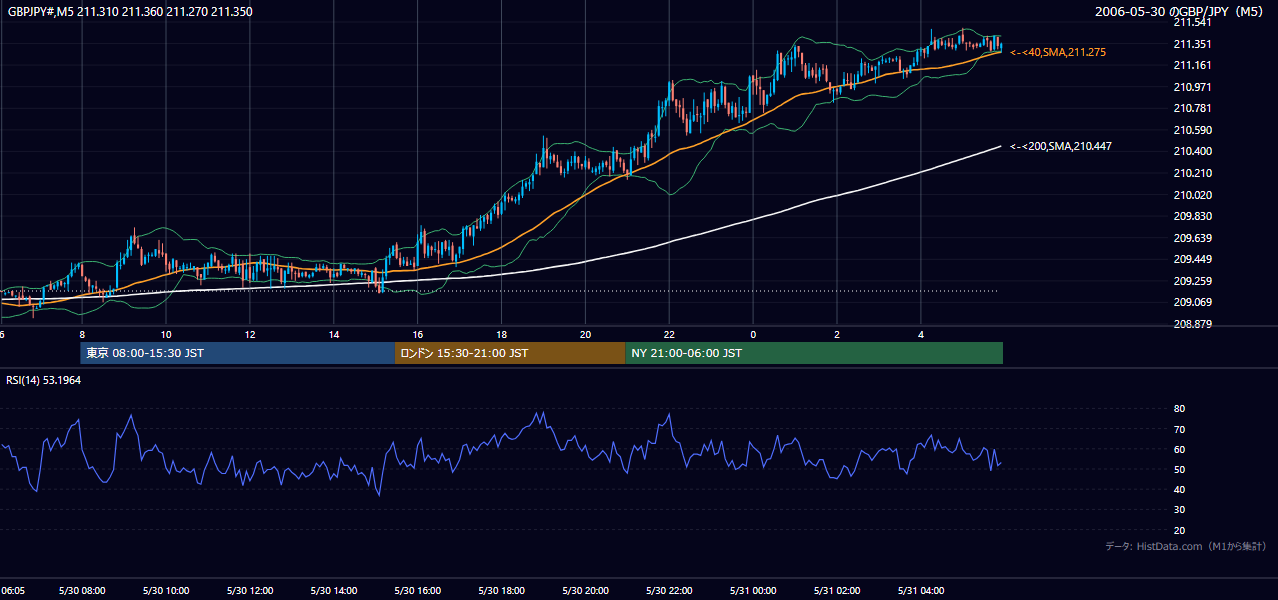Click the 5/30 18:00 date axis label
The width and height of the screenshot is (1278, 600).
coord(501,591)
